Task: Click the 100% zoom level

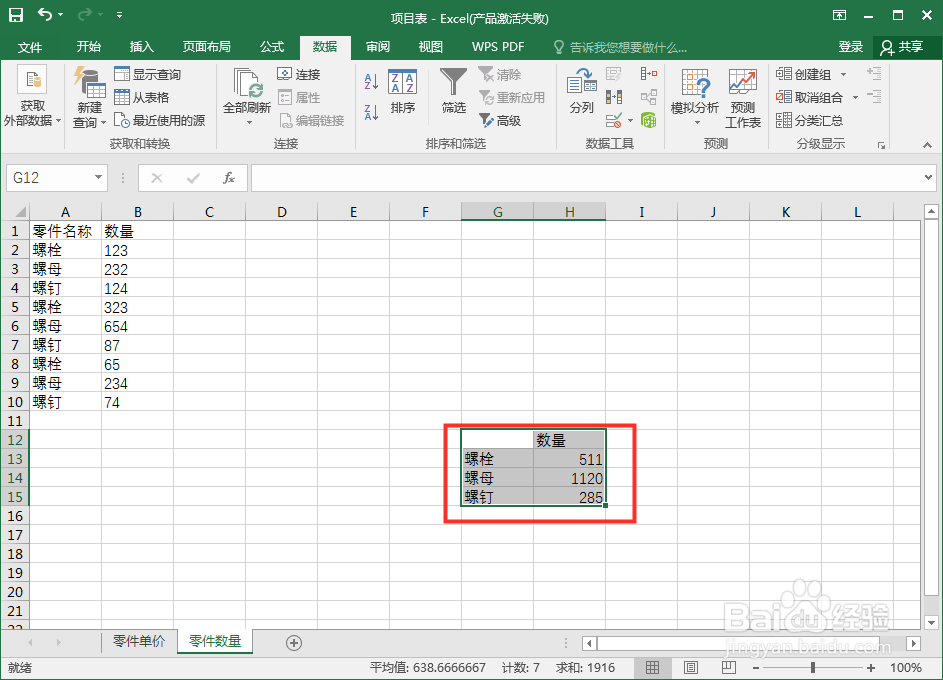Action: [x=906, y=667]
